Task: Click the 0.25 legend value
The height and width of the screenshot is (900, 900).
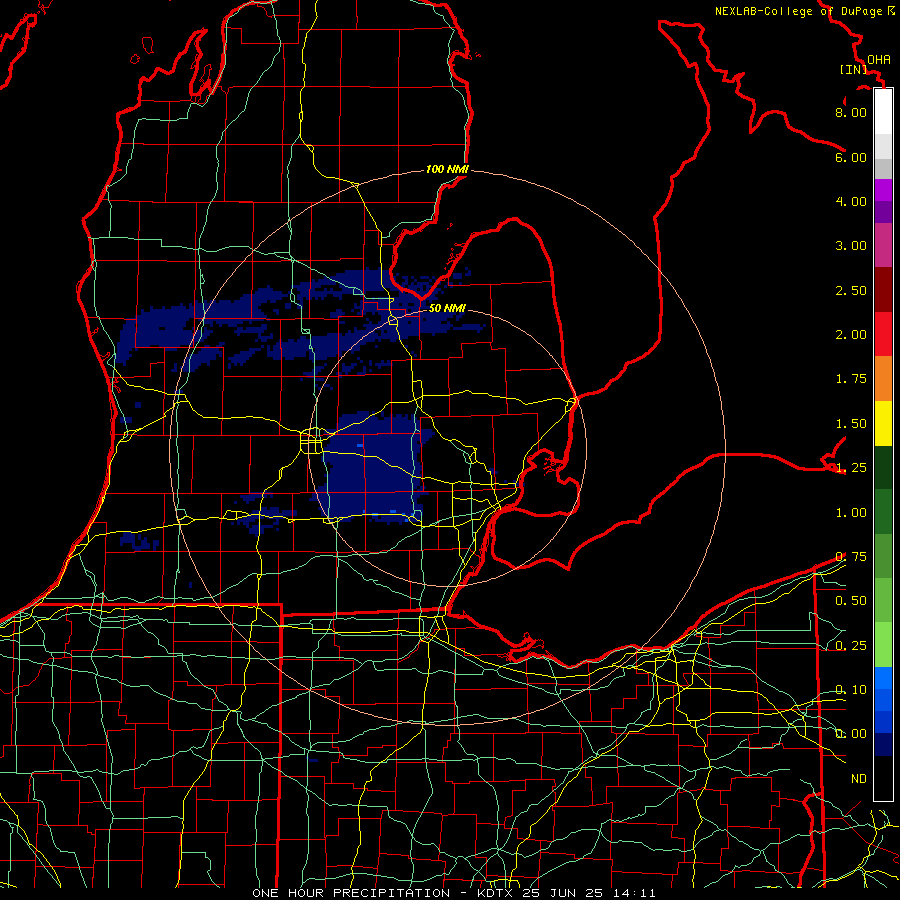Action: point(851,646)
